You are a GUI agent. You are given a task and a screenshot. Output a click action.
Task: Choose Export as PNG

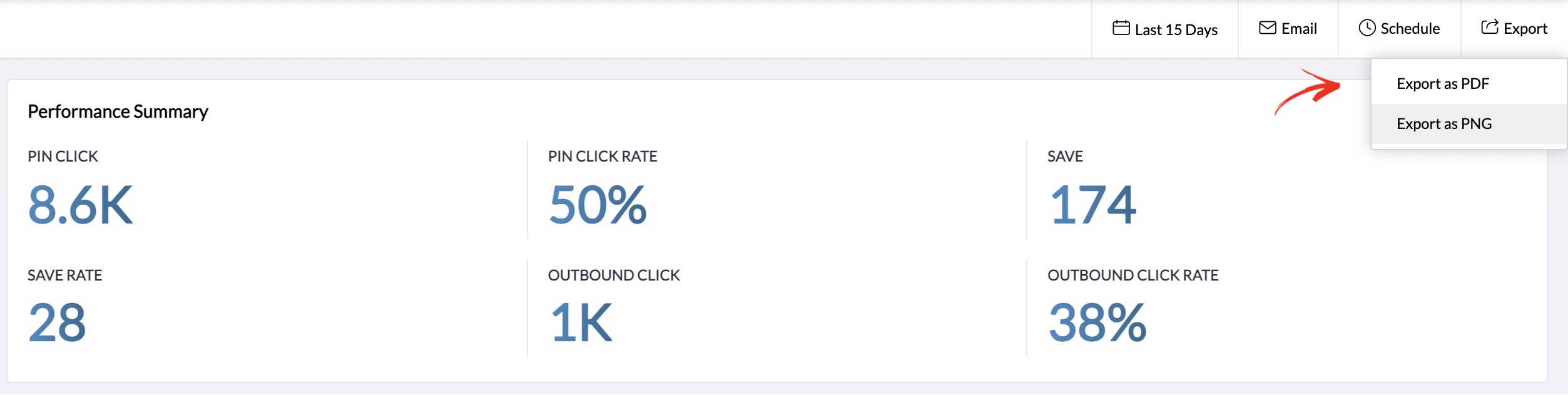pos(1443,124)
